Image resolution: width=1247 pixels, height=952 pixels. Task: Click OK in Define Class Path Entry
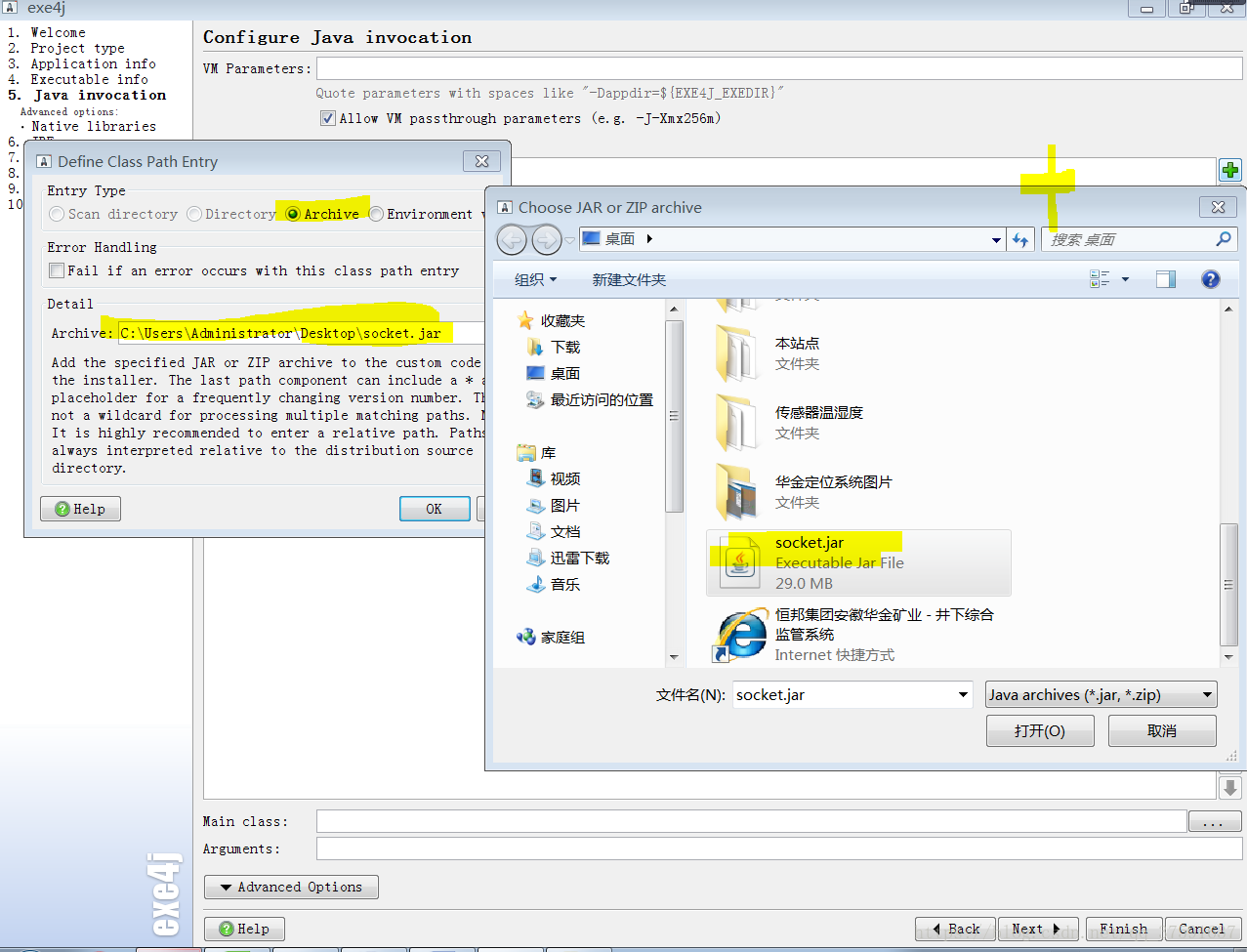pyautogui.click(x=435, y=509)
